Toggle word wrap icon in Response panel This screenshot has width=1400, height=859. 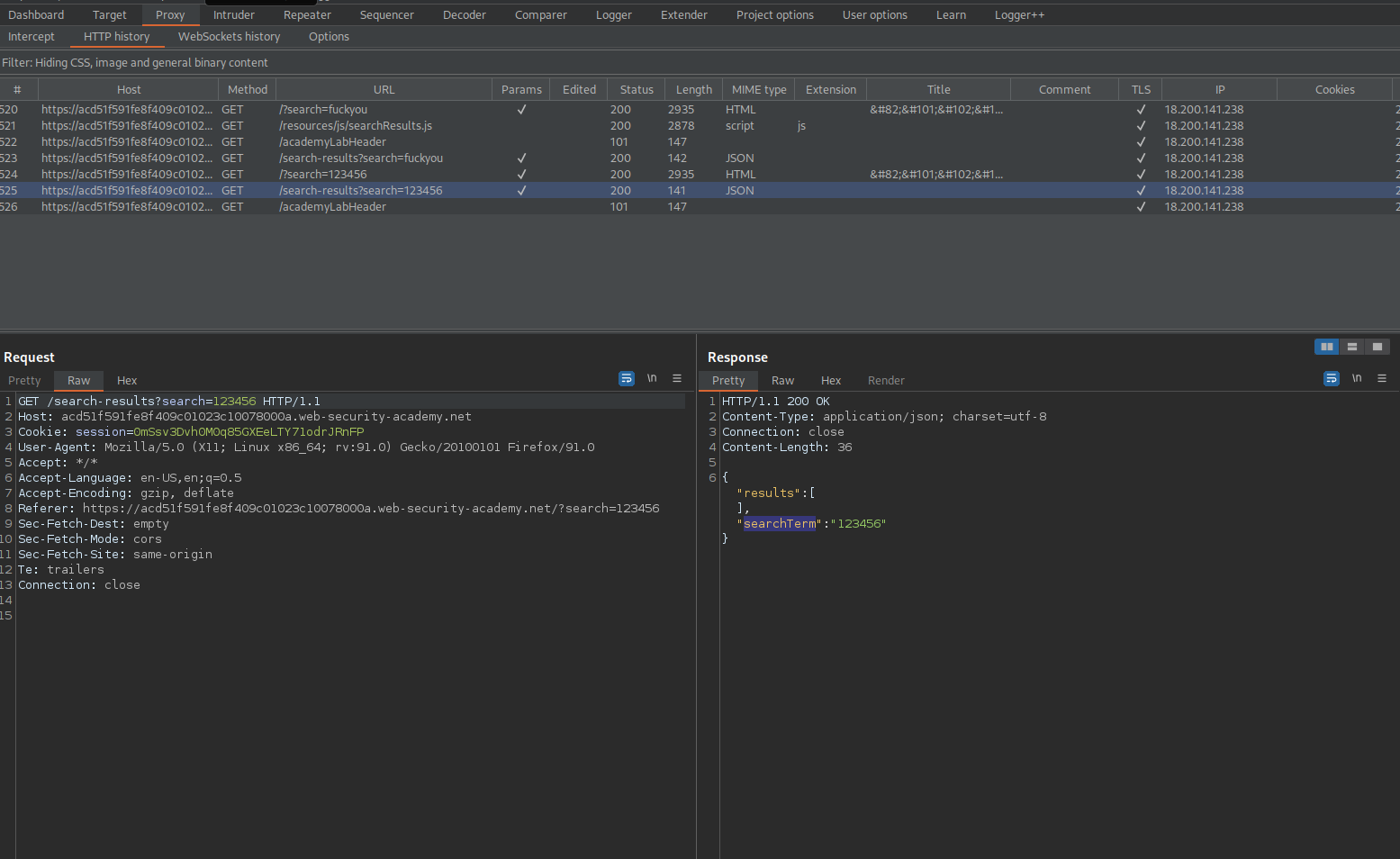point(1332,379)
